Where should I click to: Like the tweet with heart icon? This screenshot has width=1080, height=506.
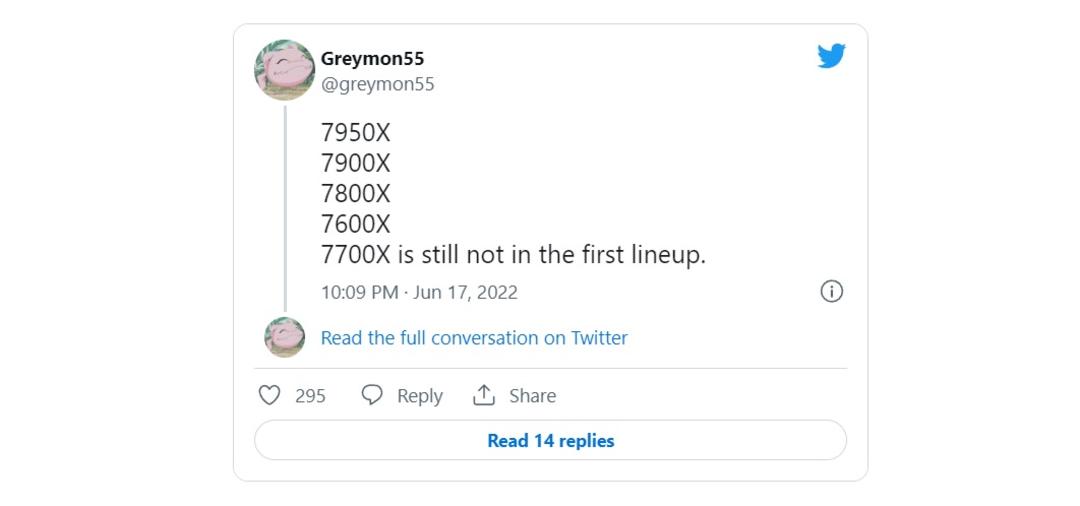click(x=269, y=395)
